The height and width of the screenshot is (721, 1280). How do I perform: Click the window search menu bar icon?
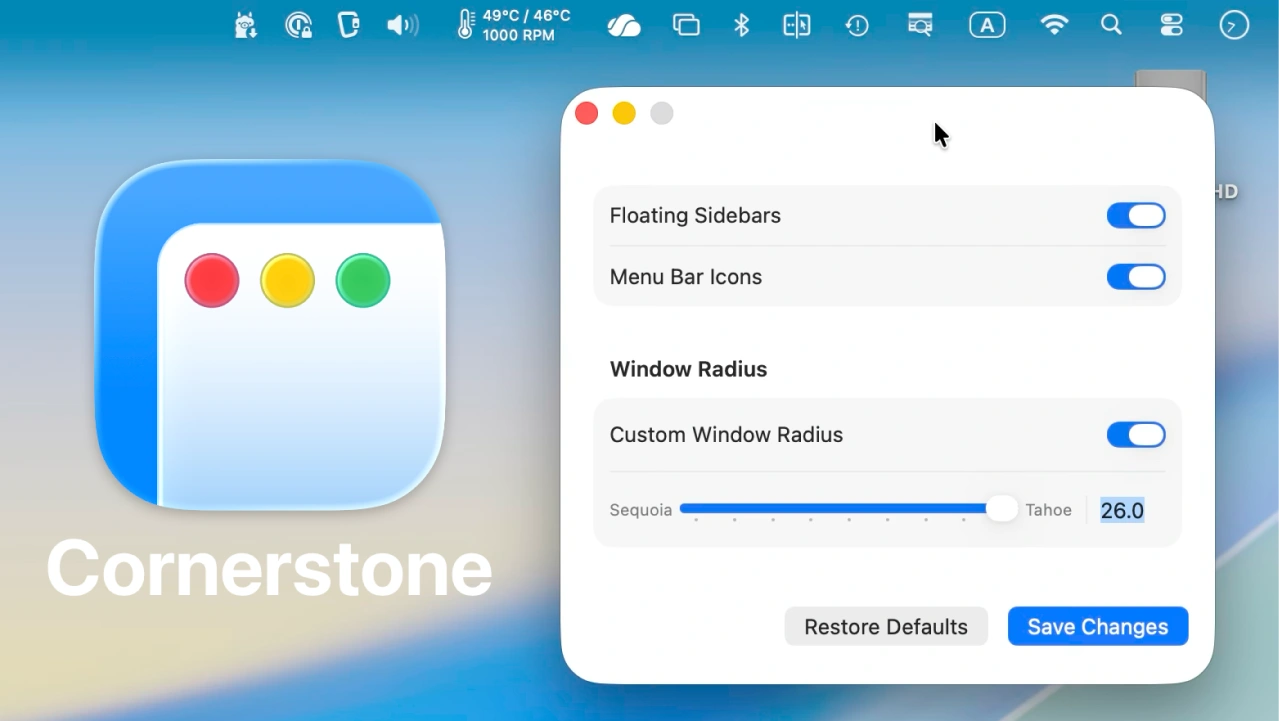pyautogui.click(x=920, y=25)
